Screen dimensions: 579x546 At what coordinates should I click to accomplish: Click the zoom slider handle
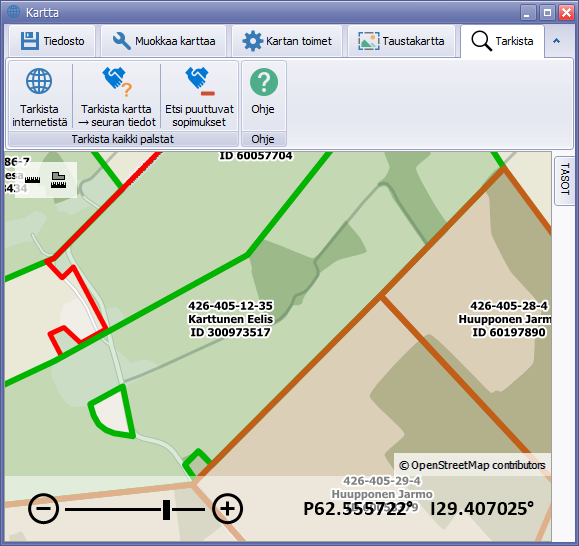click(167, 510)
